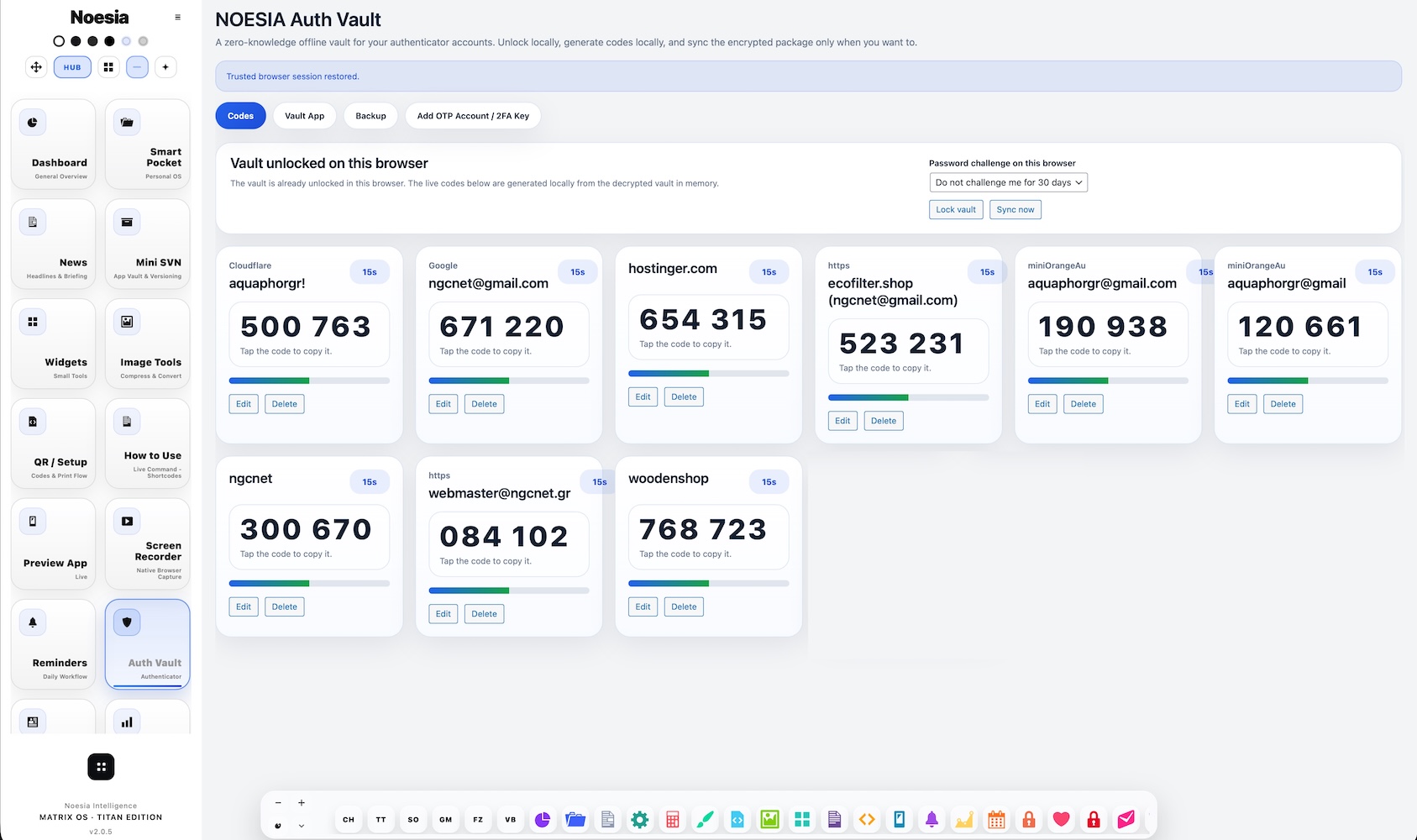
Task: Select the white outlined theme dot
Action: point(59,41)
